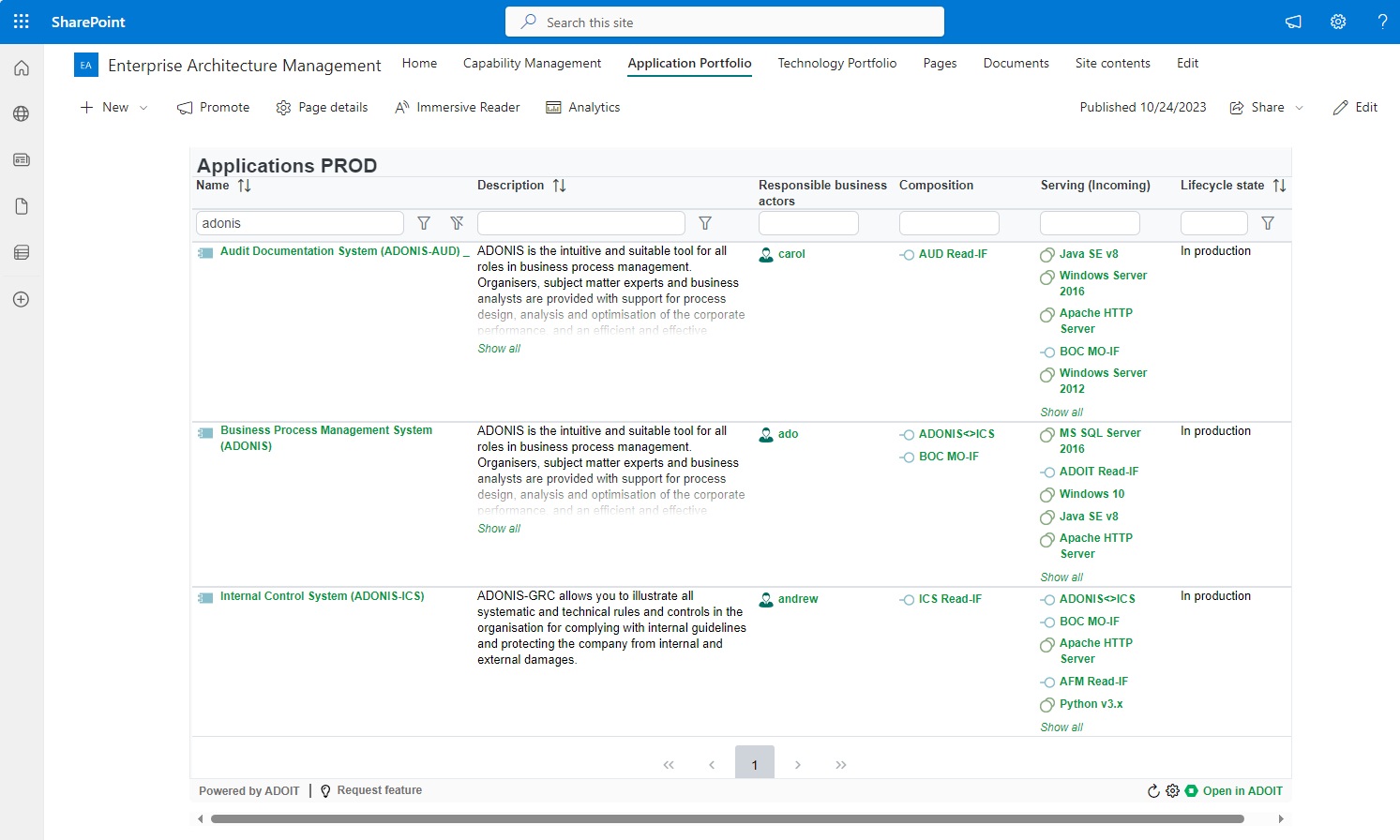Refresh the ADOIT web part
Viewport: 1400px width, 840px height.
[1153, 791]
